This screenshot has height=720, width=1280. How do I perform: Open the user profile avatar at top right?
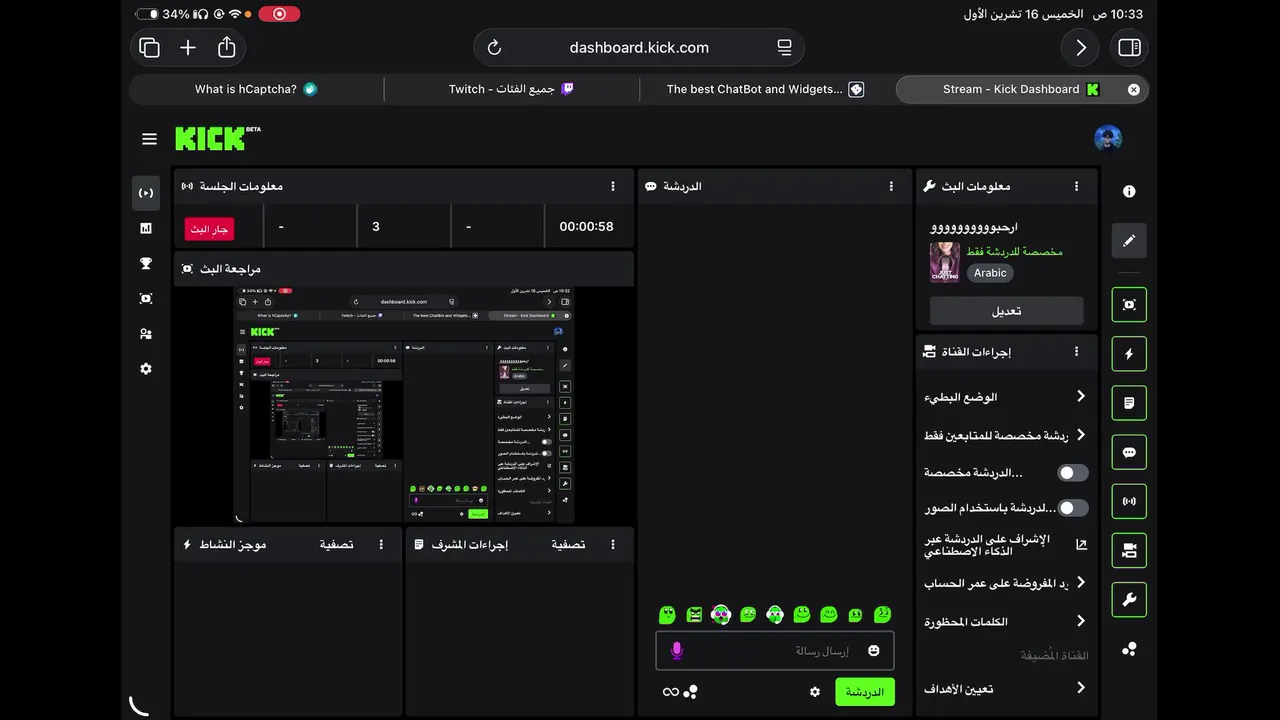[x=1108, y=138]
